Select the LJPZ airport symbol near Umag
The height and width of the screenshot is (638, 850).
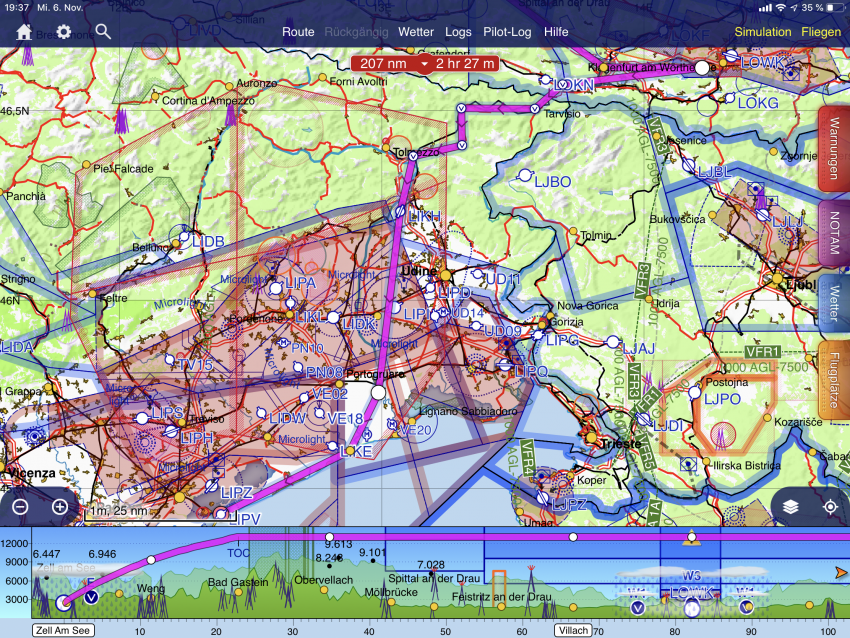542,497
